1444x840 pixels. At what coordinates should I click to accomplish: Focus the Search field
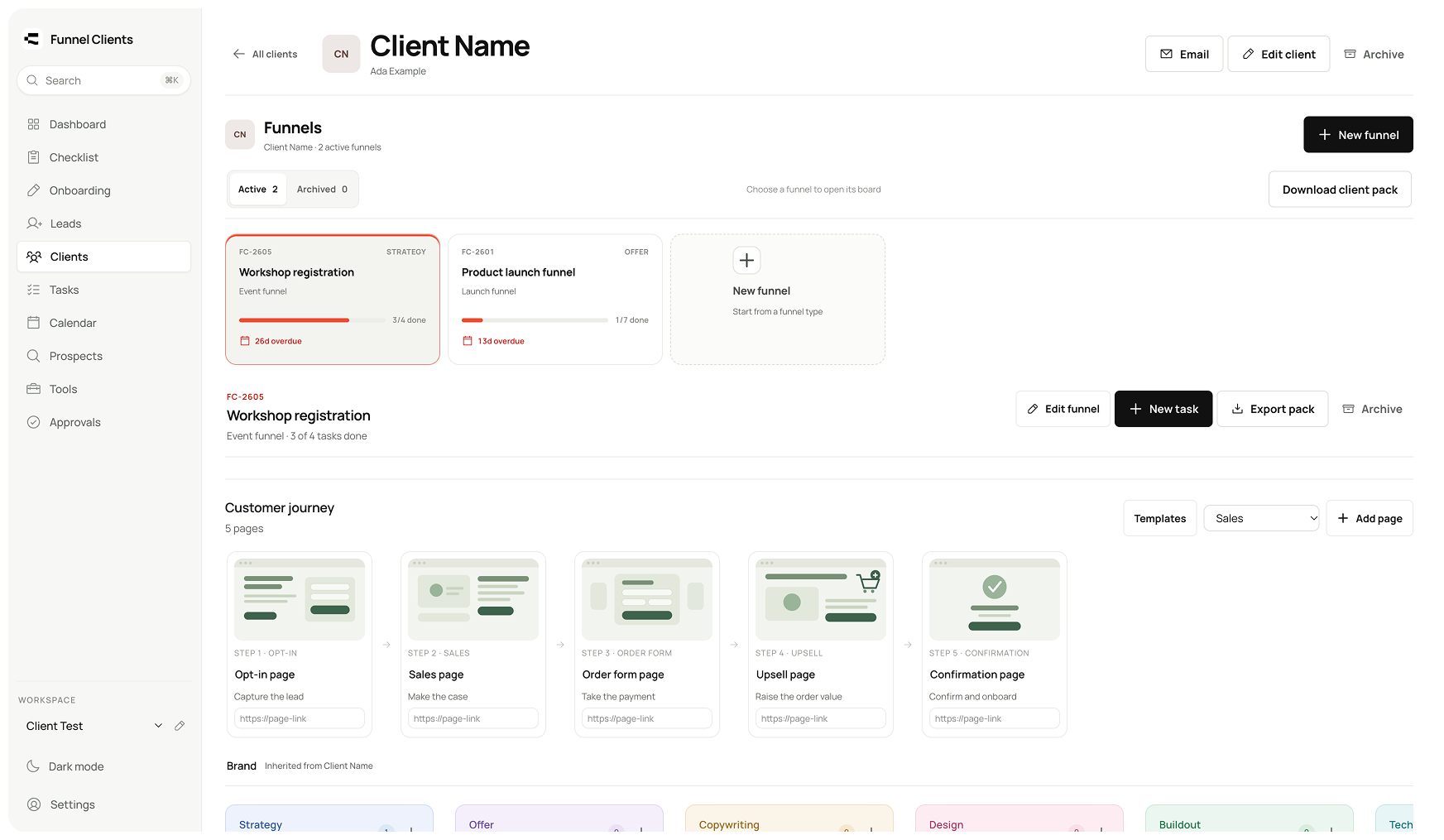(x=103, y=80)
